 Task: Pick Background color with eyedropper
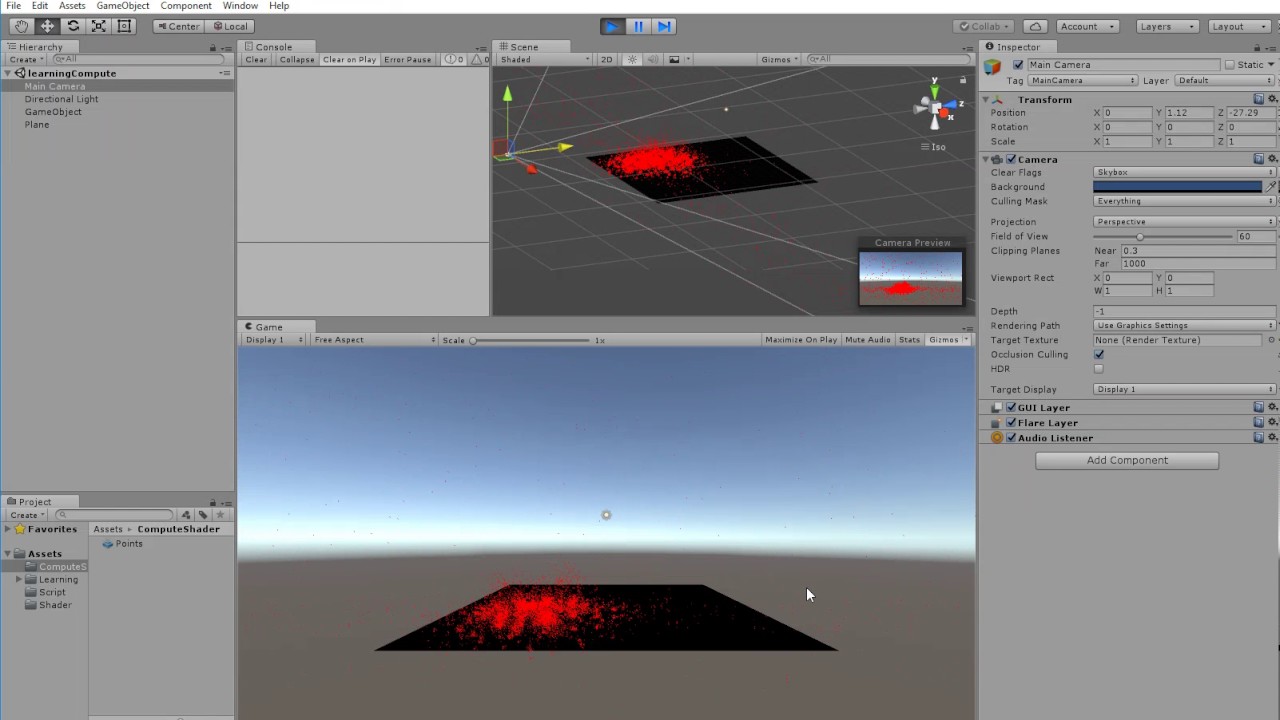tap(1271, 187)
